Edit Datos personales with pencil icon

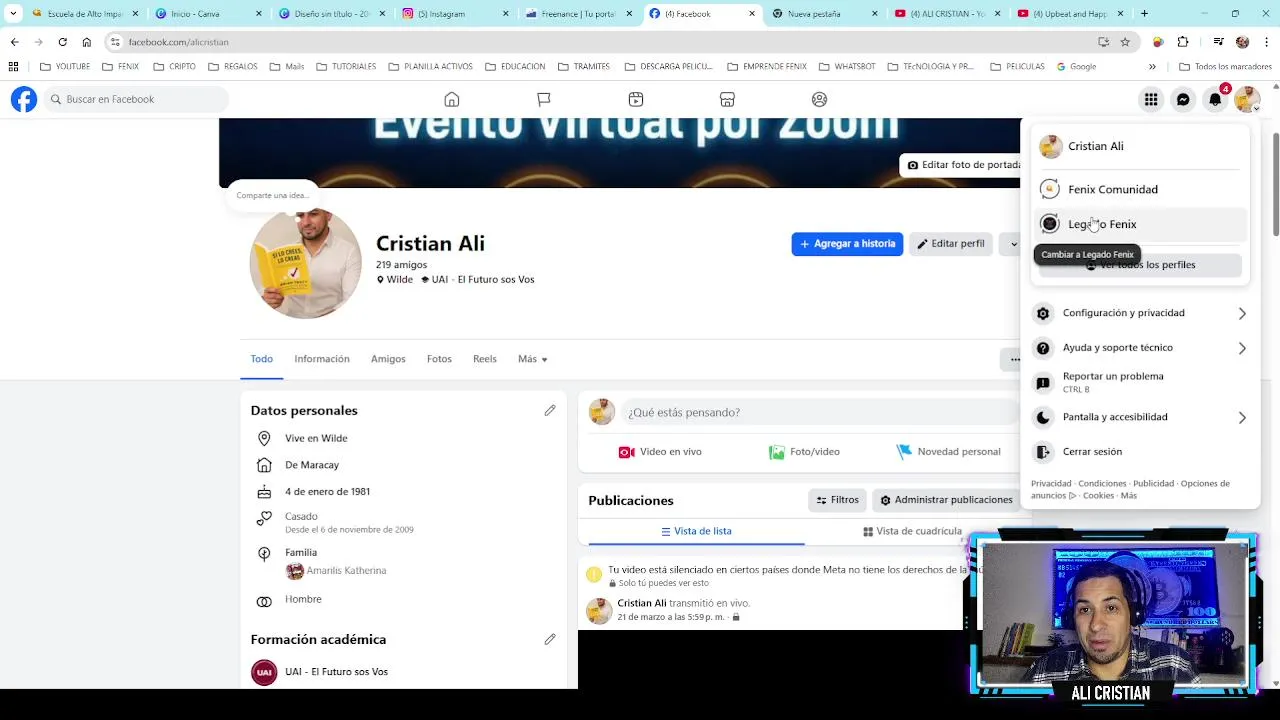550,410
